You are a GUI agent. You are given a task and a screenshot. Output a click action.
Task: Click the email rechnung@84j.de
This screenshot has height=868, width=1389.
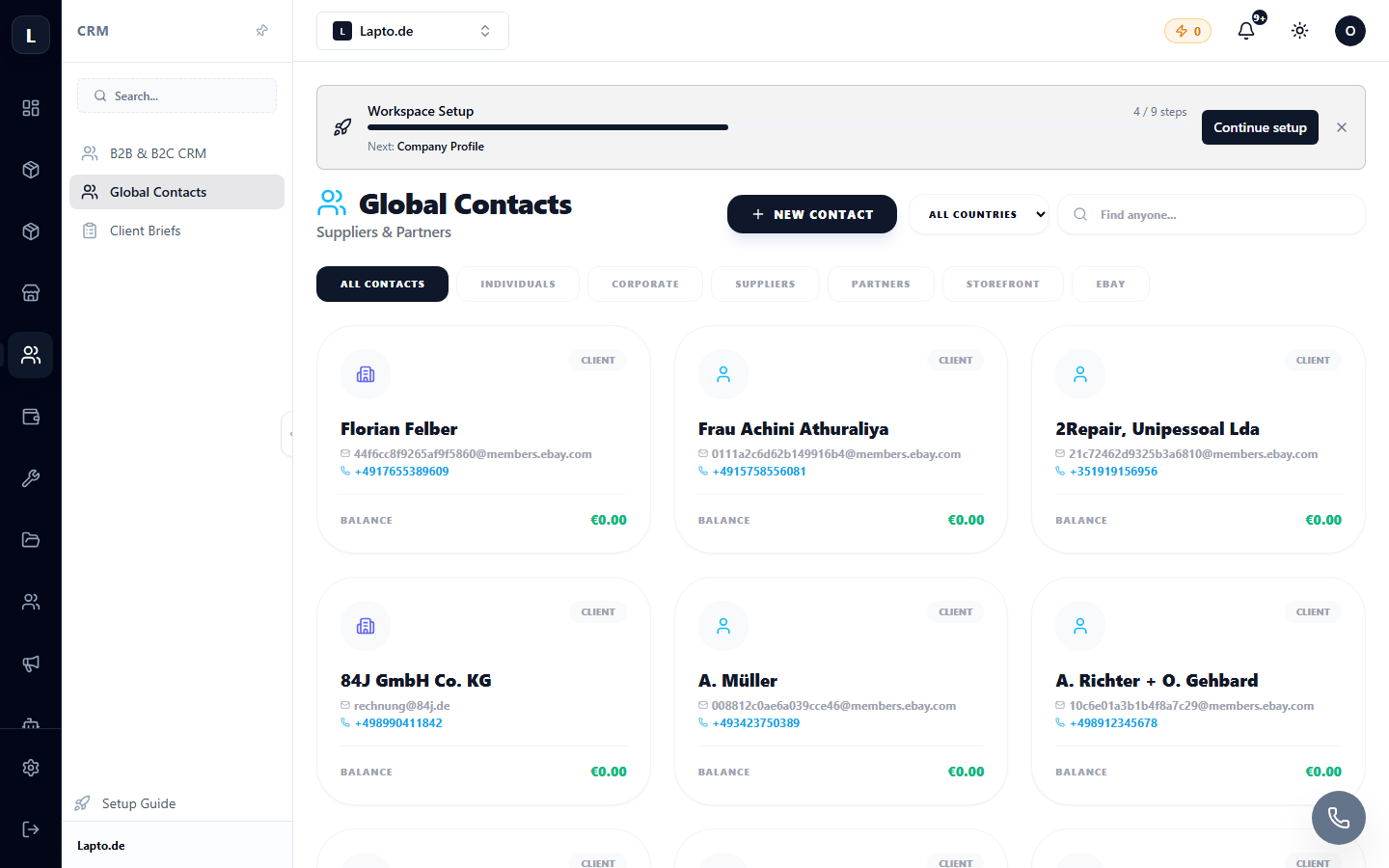(402, 706)
